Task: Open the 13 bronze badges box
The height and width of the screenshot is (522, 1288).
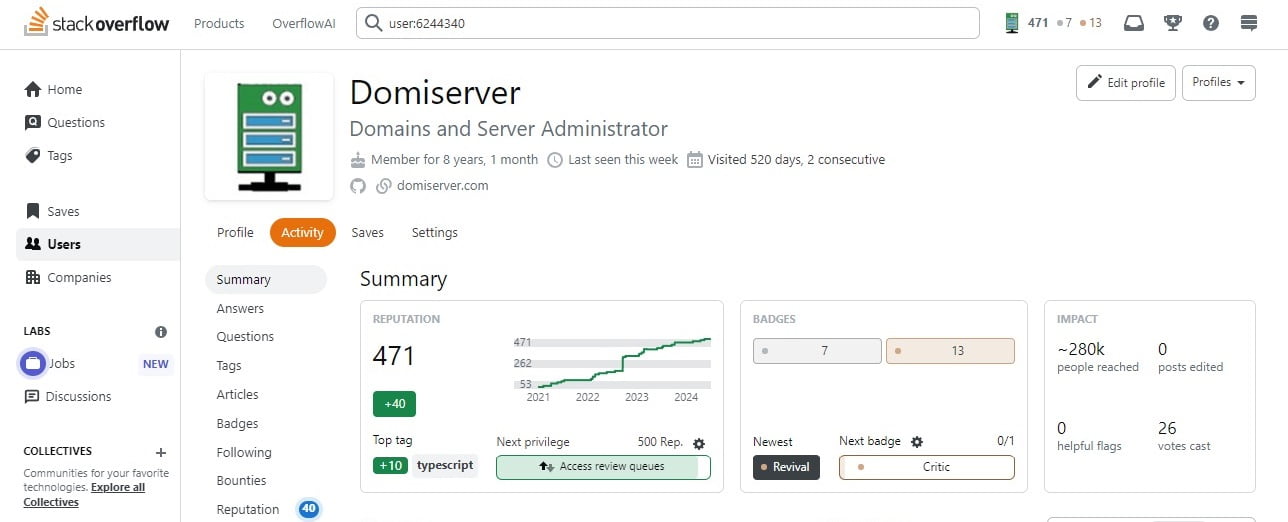Action: pyautogui.click(x=950, y=351)
